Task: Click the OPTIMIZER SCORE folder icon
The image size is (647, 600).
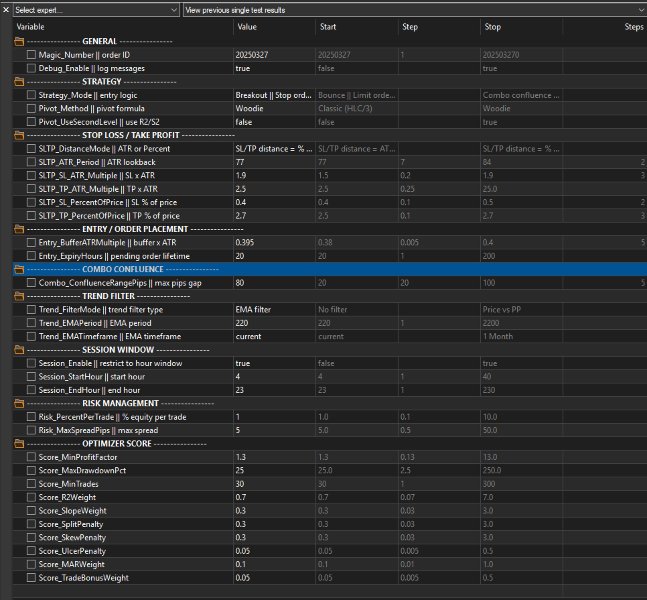Action: pyautogui.click(x=19, y=444)
